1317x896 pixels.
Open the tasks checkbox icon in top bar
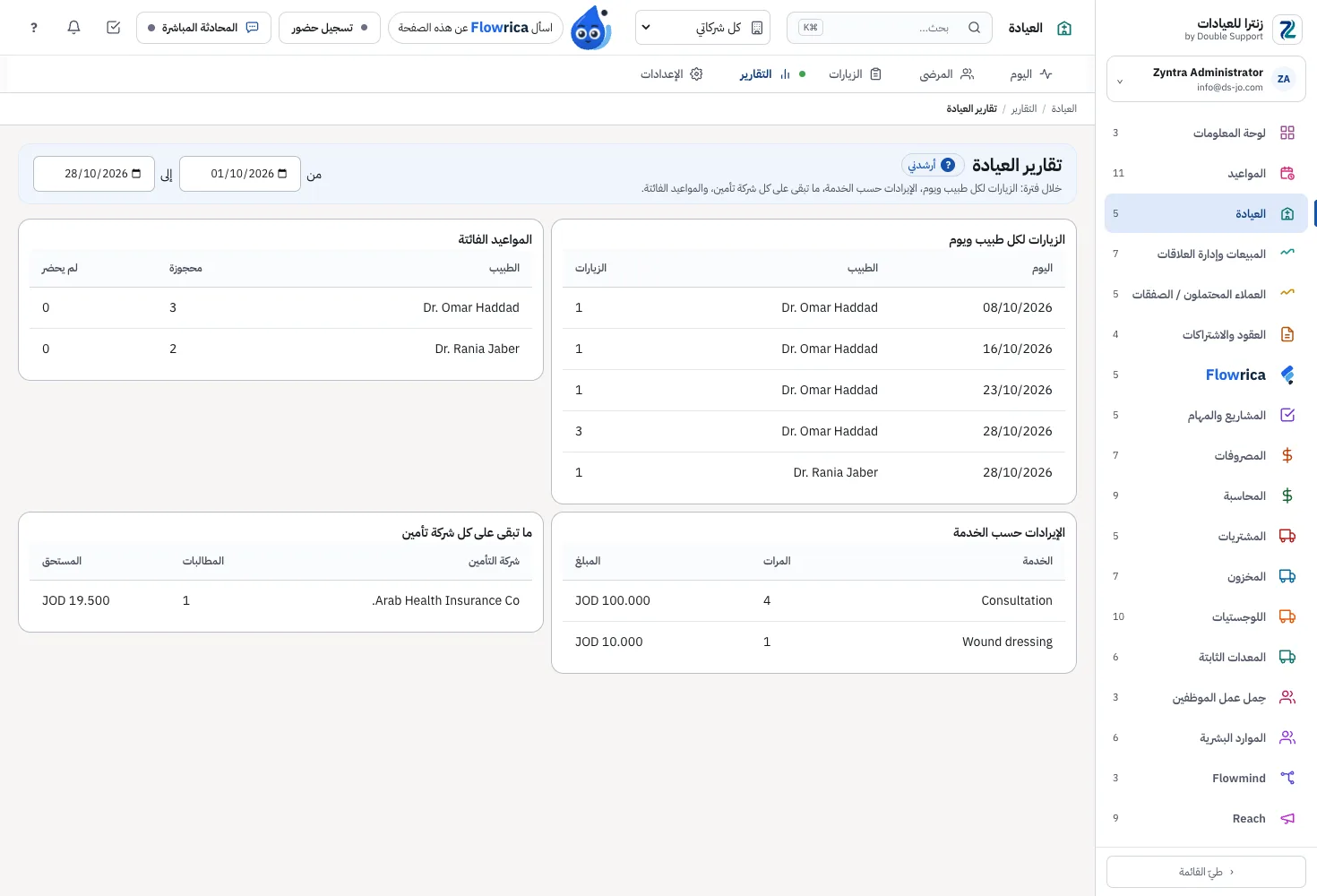(x=114, y=28)
